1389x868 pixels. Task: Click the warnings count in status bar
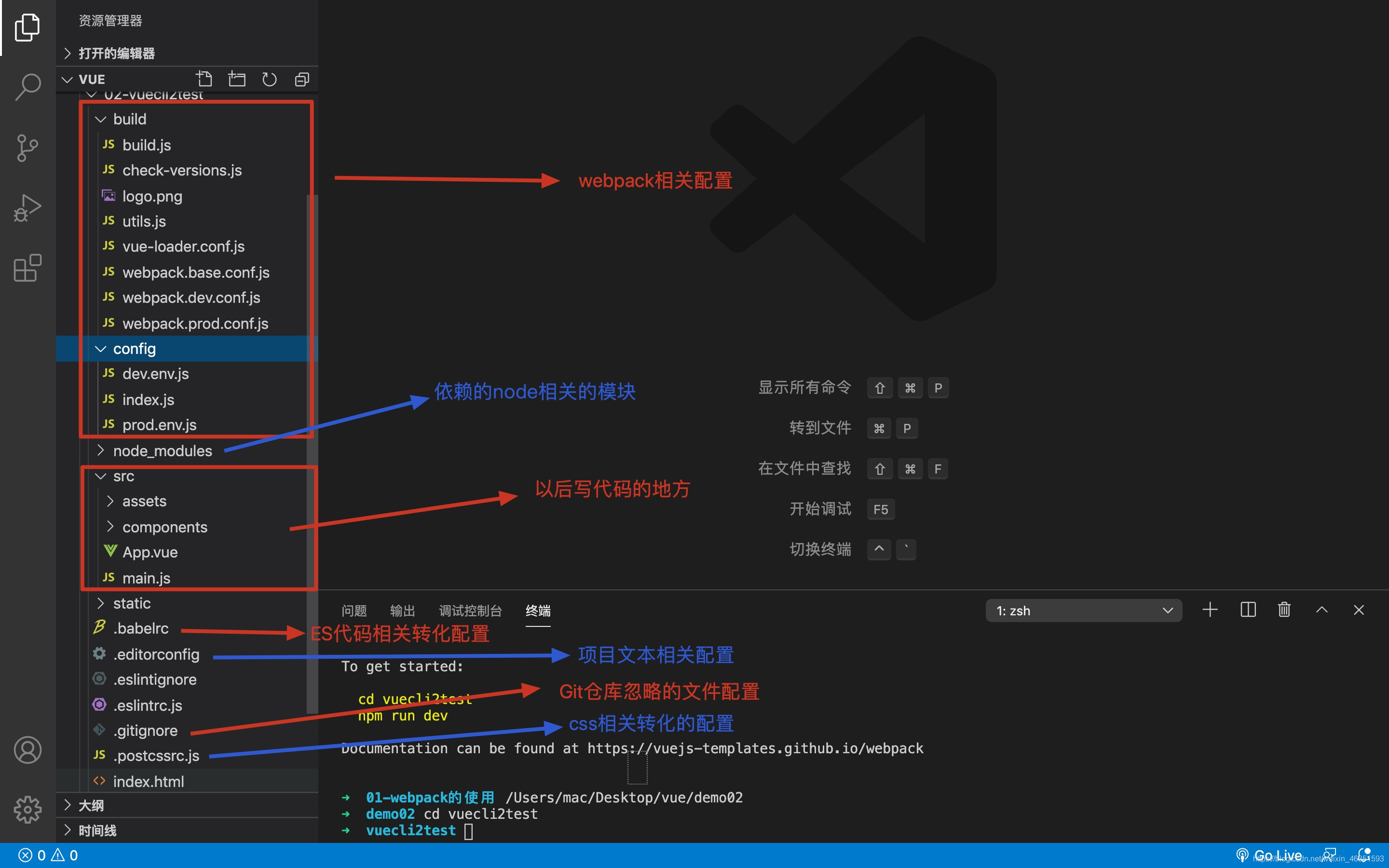point(65,855)
